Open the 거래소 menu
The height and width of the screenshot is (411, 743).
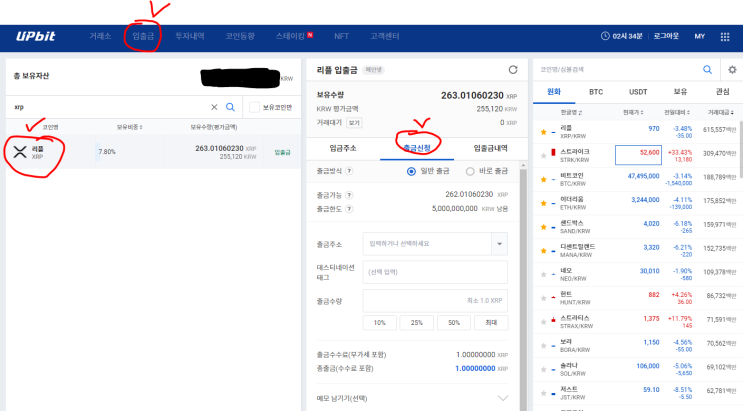pyautogui.click(x=100, y=36)
